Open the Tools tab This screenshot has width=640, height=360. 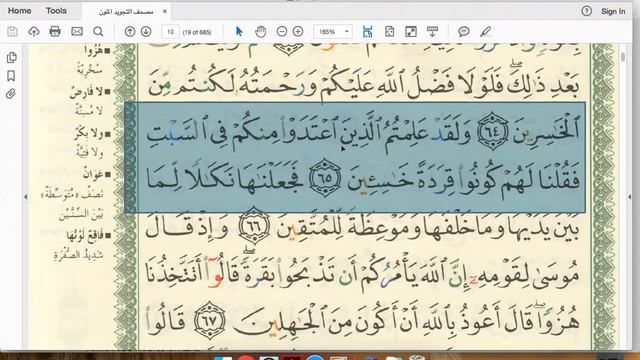point(56,11)
